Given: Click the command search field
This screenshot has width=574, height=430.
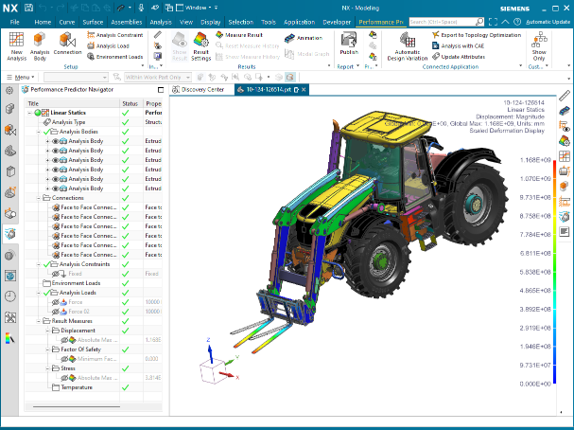Looking at the screenshot, I should (x=442, y=22).
